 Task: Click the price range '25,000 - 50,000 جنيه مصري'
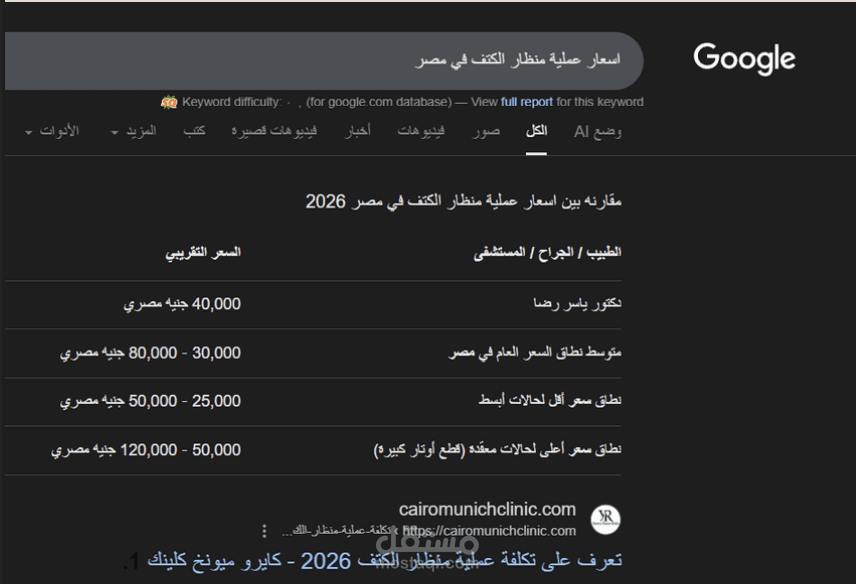pos(150,401)
